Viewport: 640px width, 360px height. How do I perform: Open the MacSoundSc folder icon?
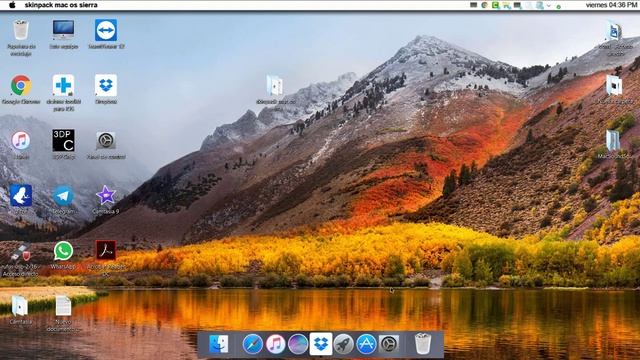click(x=613, y=140)
